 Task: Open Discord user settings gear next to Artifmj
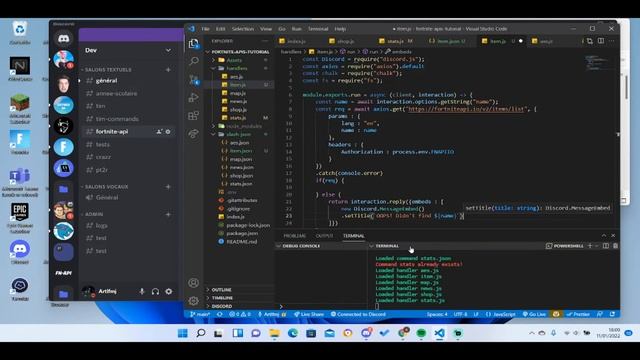point(169,291)
